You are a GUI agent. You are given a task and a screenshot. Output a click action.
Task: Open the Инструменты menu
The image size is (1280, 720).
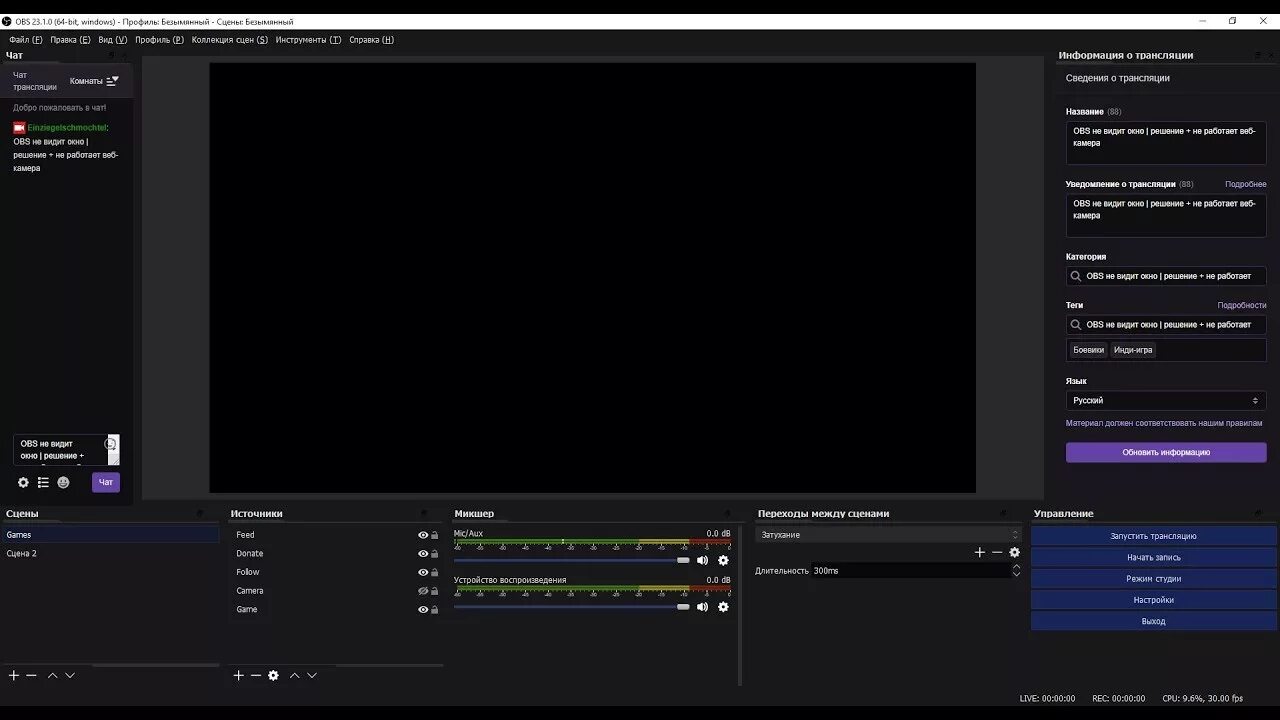tap(308, 40)
